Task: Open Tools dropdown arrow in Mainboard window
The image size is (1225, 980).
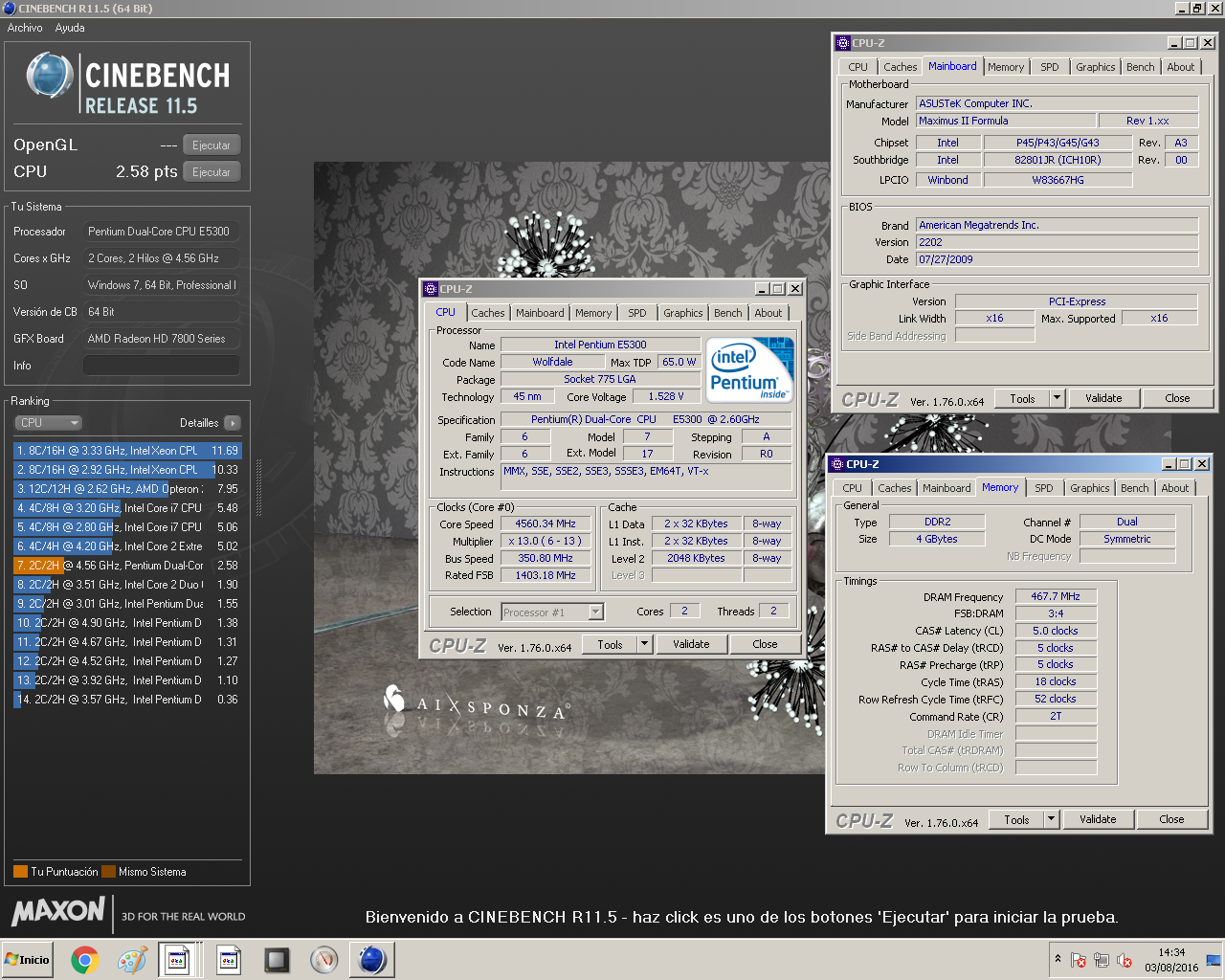Action: click(x=1057, y=398)
